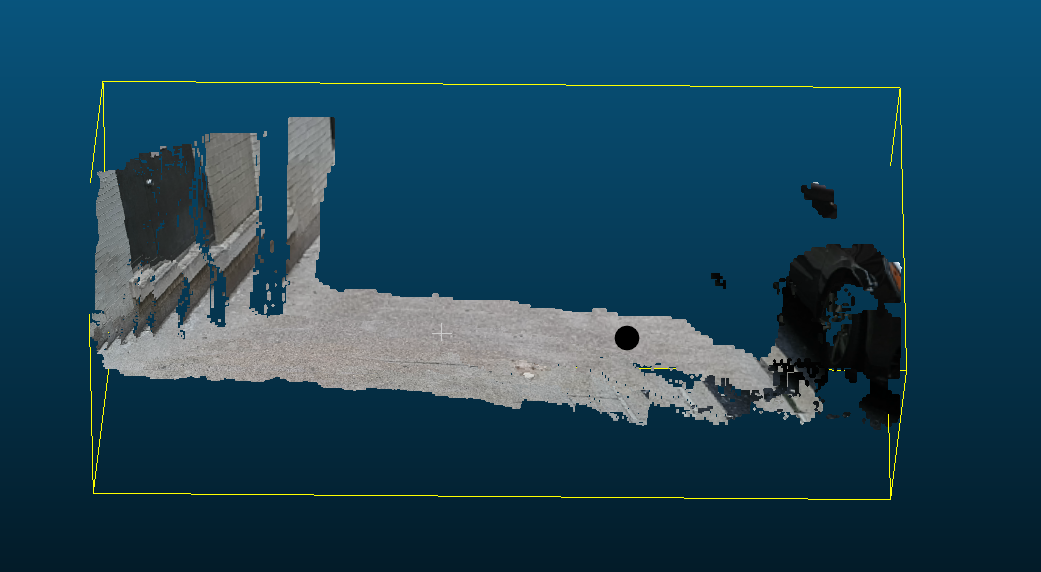Click the black circular marker on the ground

626,338
